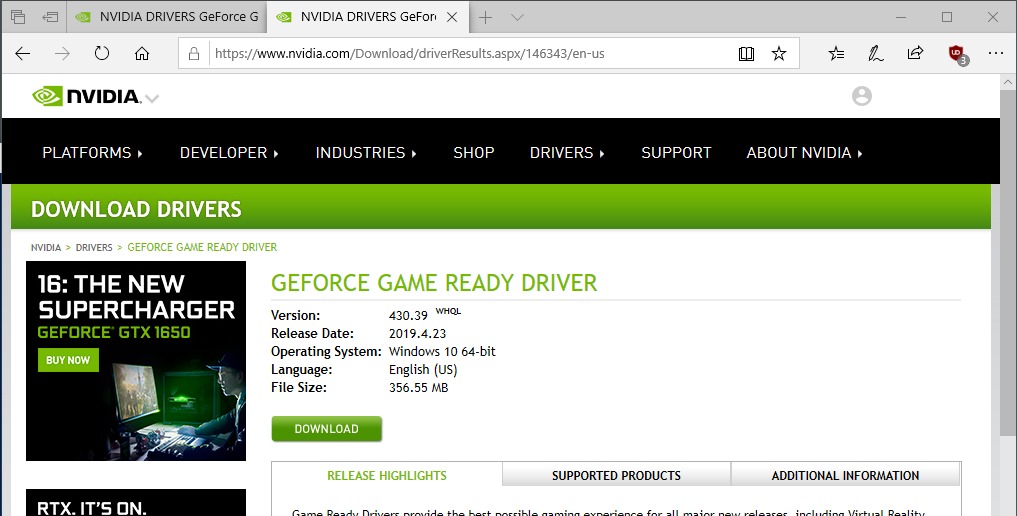
Task: Share this page using share icon
Action: 915,53
